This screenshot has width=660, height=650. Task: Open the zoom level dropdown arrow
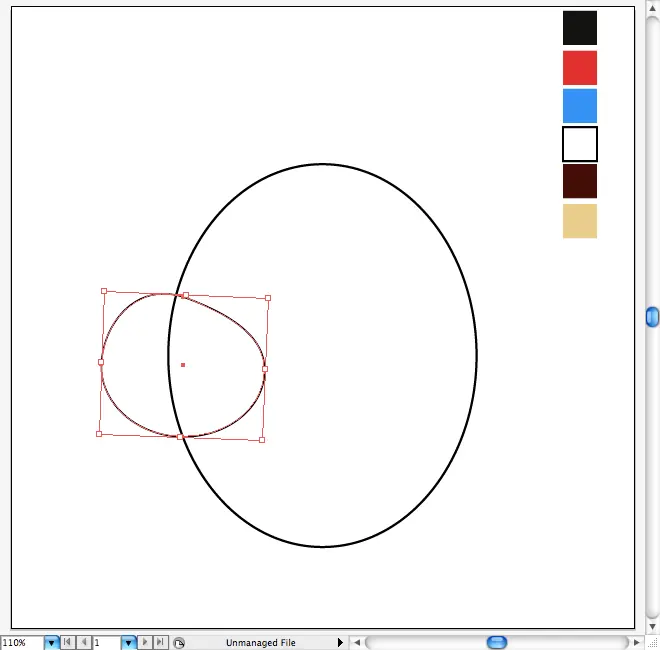[51, 643]
